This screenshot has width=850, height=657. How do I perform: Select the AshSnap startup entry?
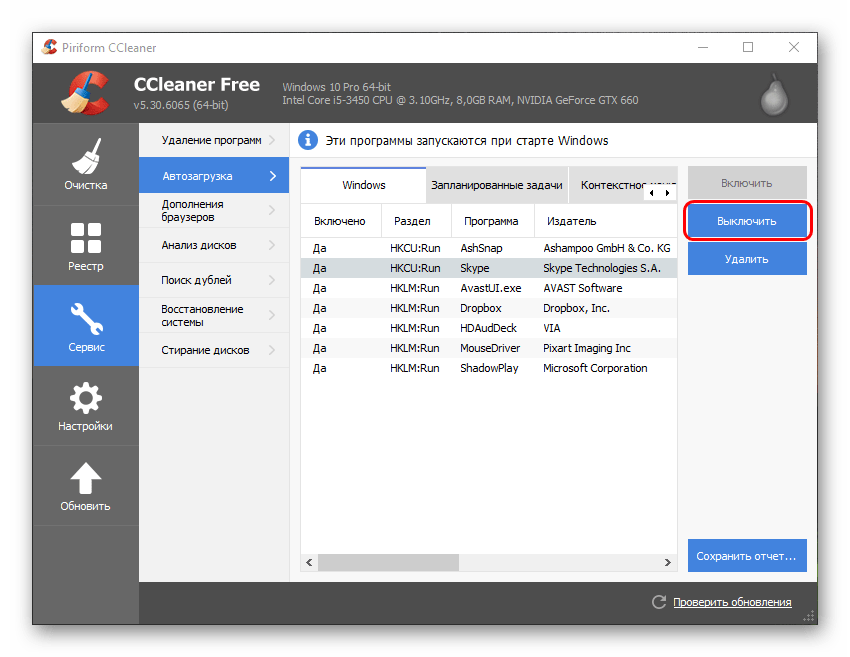click(489, 248)
